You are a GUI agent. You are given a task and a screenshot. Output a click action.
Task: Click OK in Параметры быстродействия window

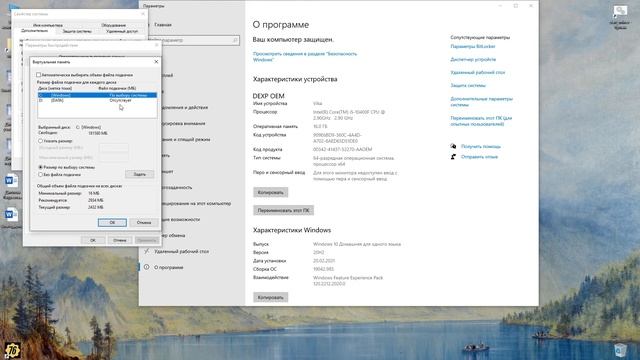[x=93, y=240]
